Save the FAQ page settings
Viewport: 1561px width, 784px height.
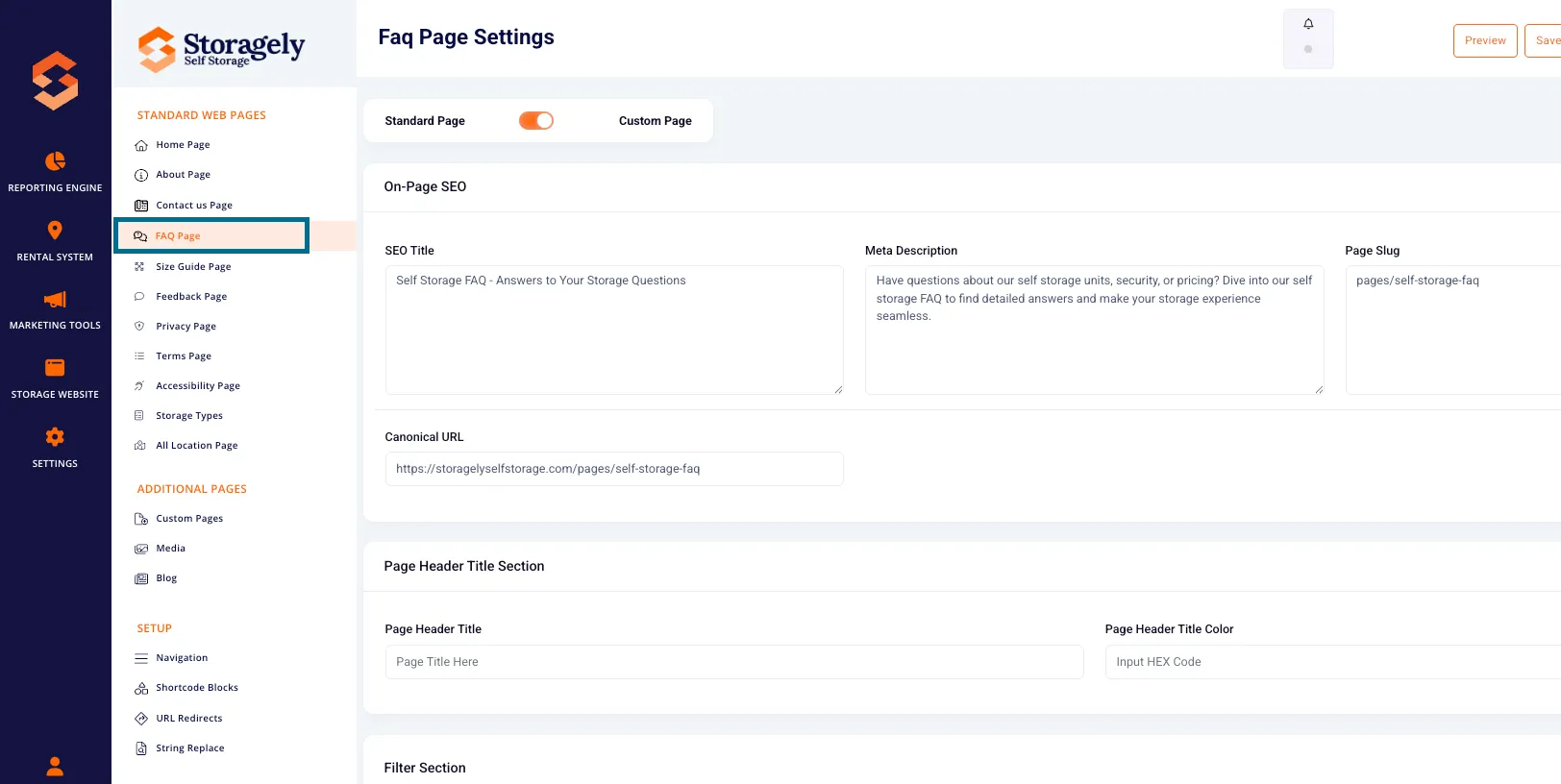[x=1544, y=40]
